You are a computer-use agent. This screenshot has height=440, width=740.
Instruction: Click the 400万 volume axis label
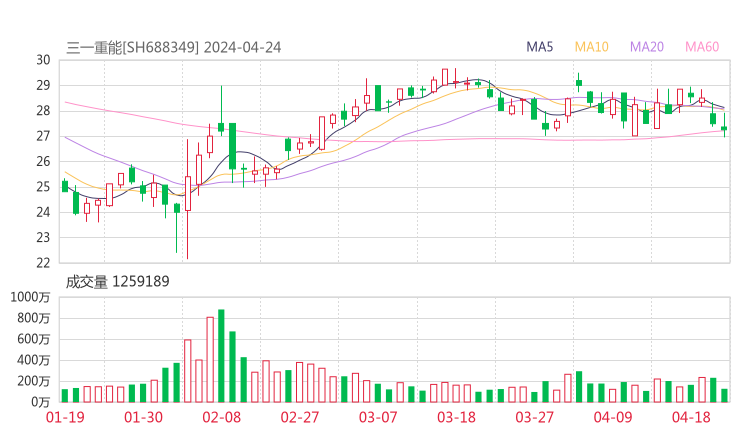pyautogui.click(x=34, y=360)
